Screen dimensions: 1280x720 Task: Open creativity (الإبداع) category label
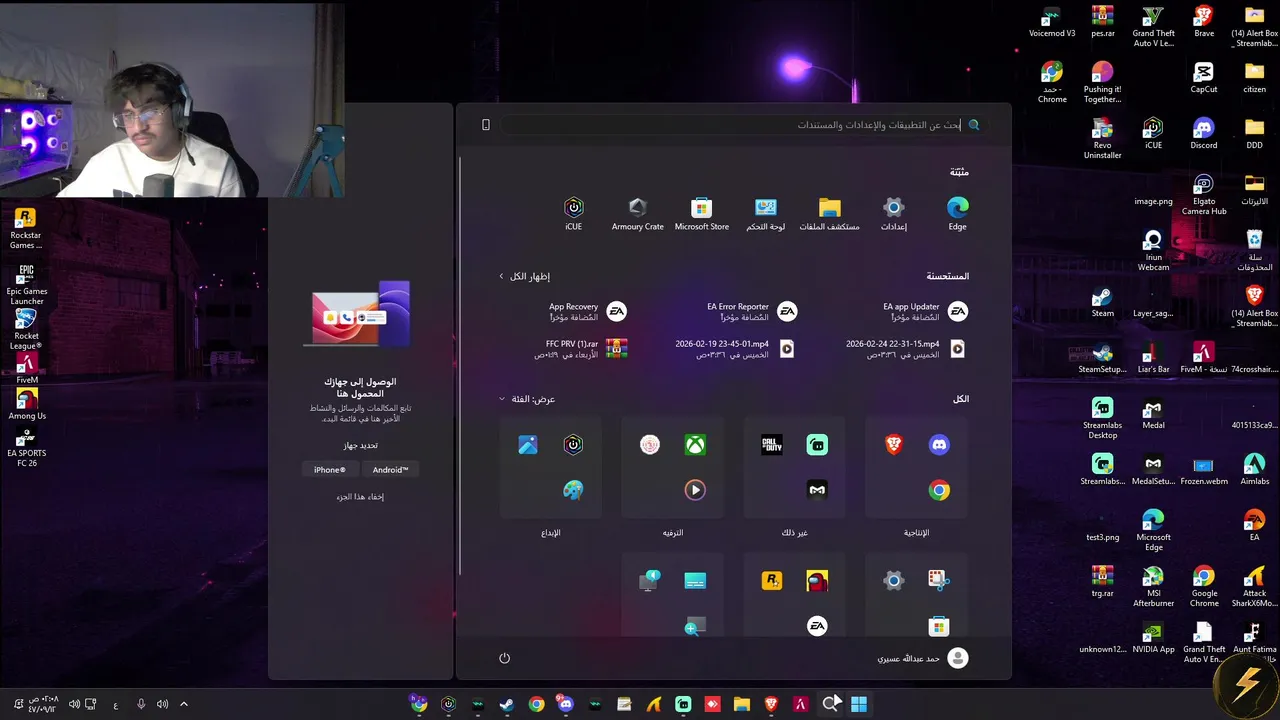tap(551, 533)
